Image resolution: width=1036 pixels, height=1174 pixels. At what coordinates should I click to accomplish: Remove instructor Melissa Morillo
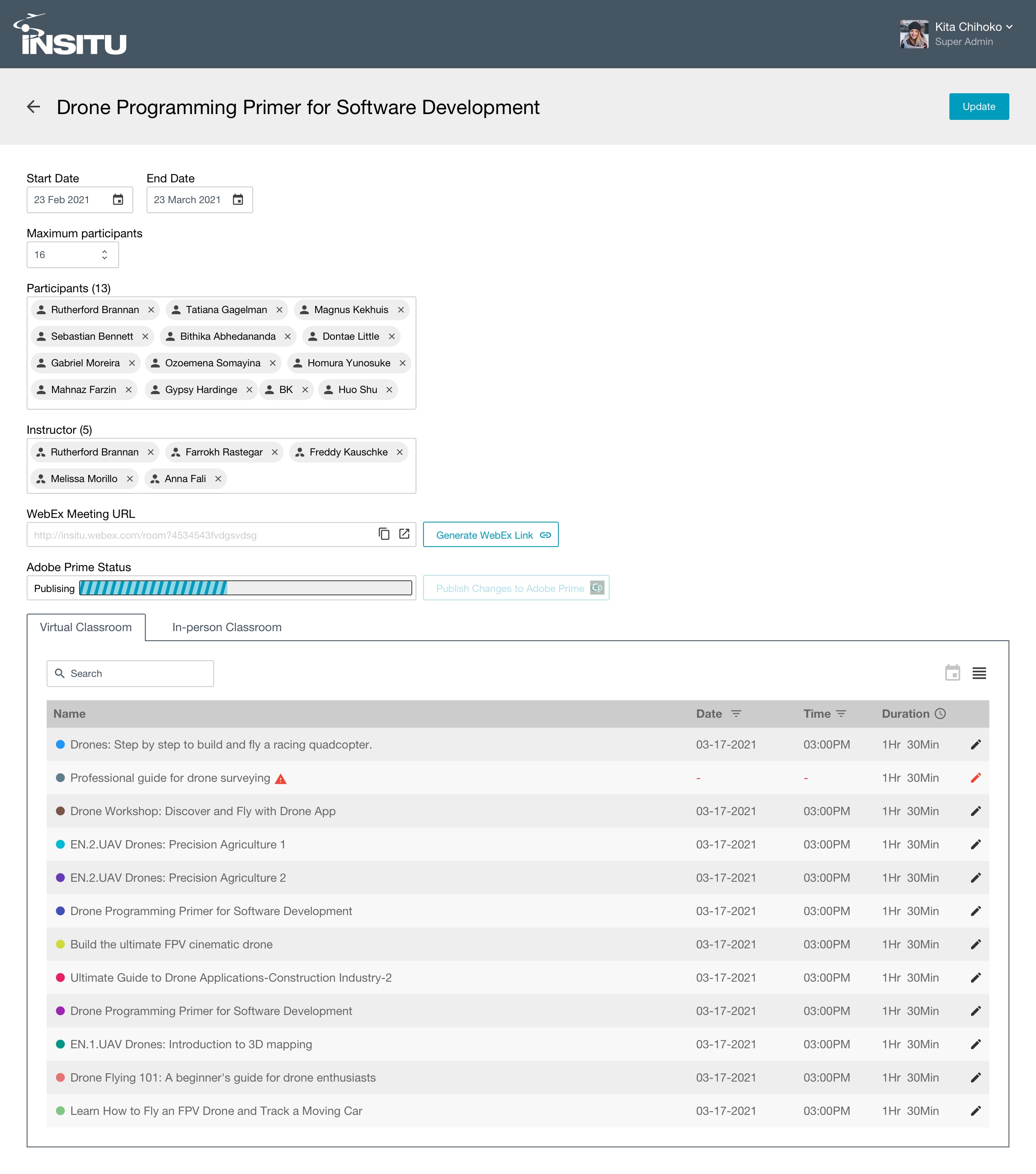pos(130,479)
